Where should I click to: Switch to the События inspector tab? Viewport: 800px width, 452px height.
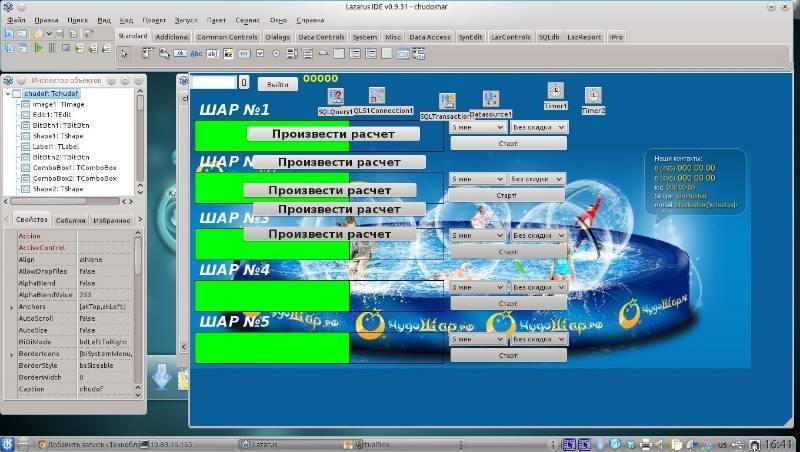[70, 220]
